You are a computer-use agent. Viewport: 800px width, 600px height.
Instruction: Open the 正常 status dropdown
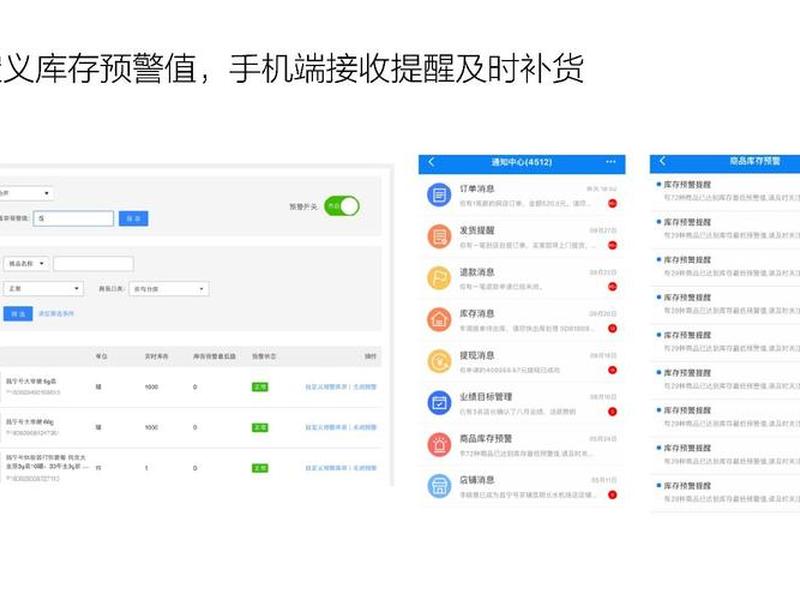coord(43,289)
